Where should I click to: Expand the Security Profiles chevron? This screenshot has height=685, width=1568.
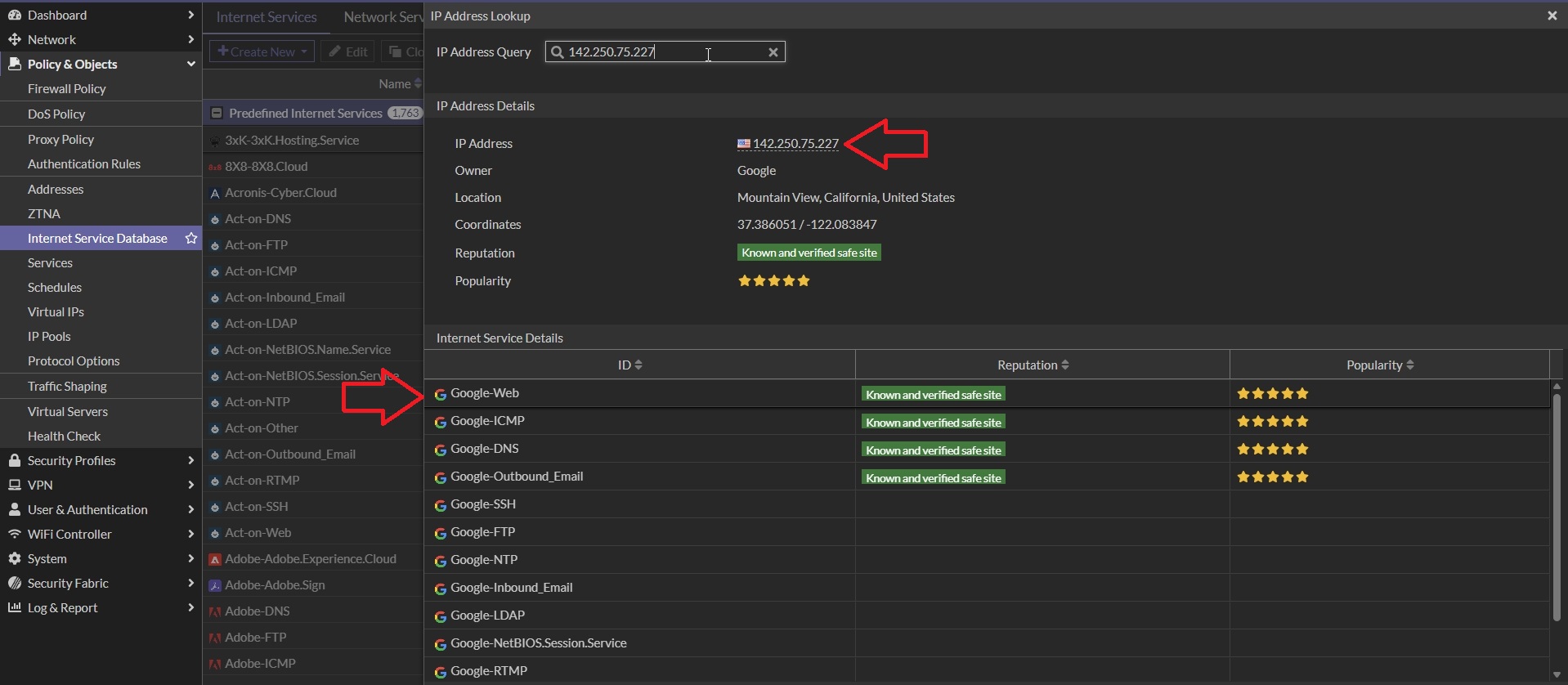pos(190,460)
